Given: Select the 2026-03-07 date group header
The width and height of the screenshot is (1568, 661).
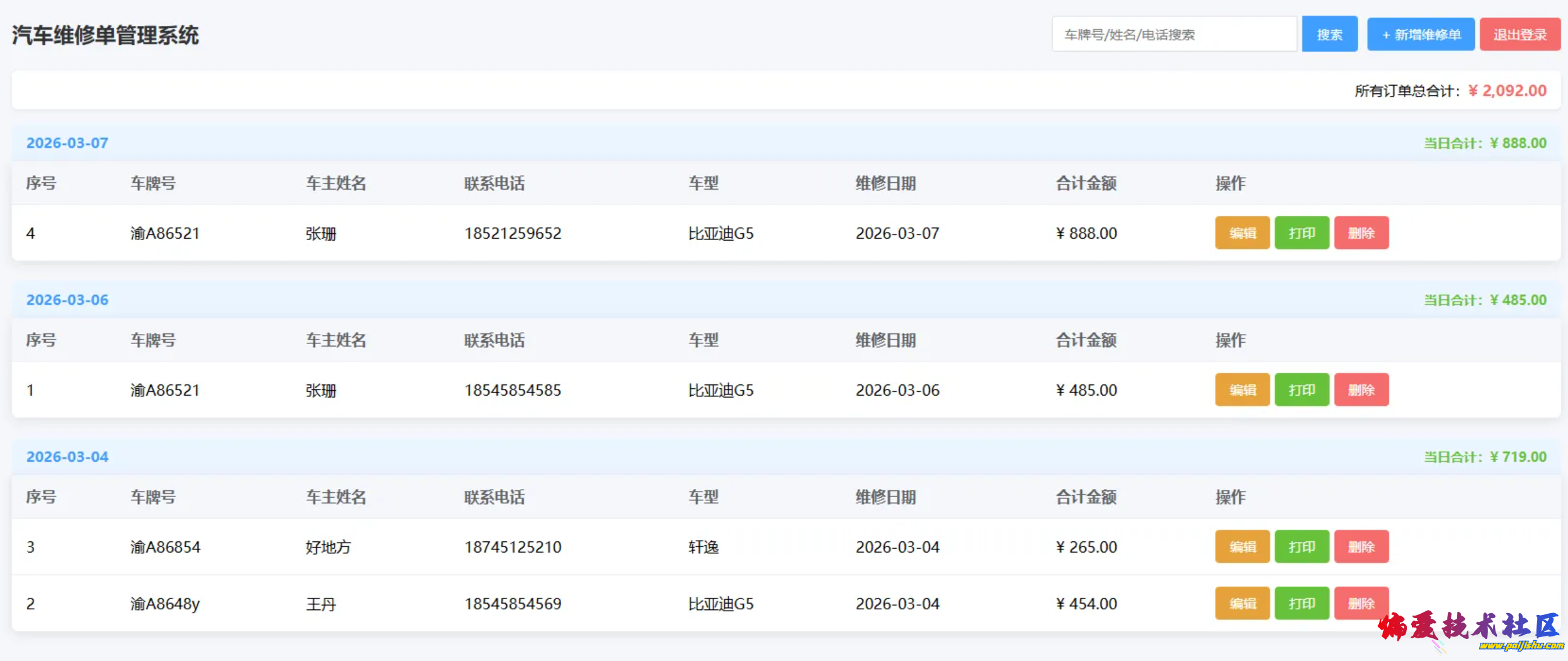Looking at the screenshot, I should (x=67, y=143).
